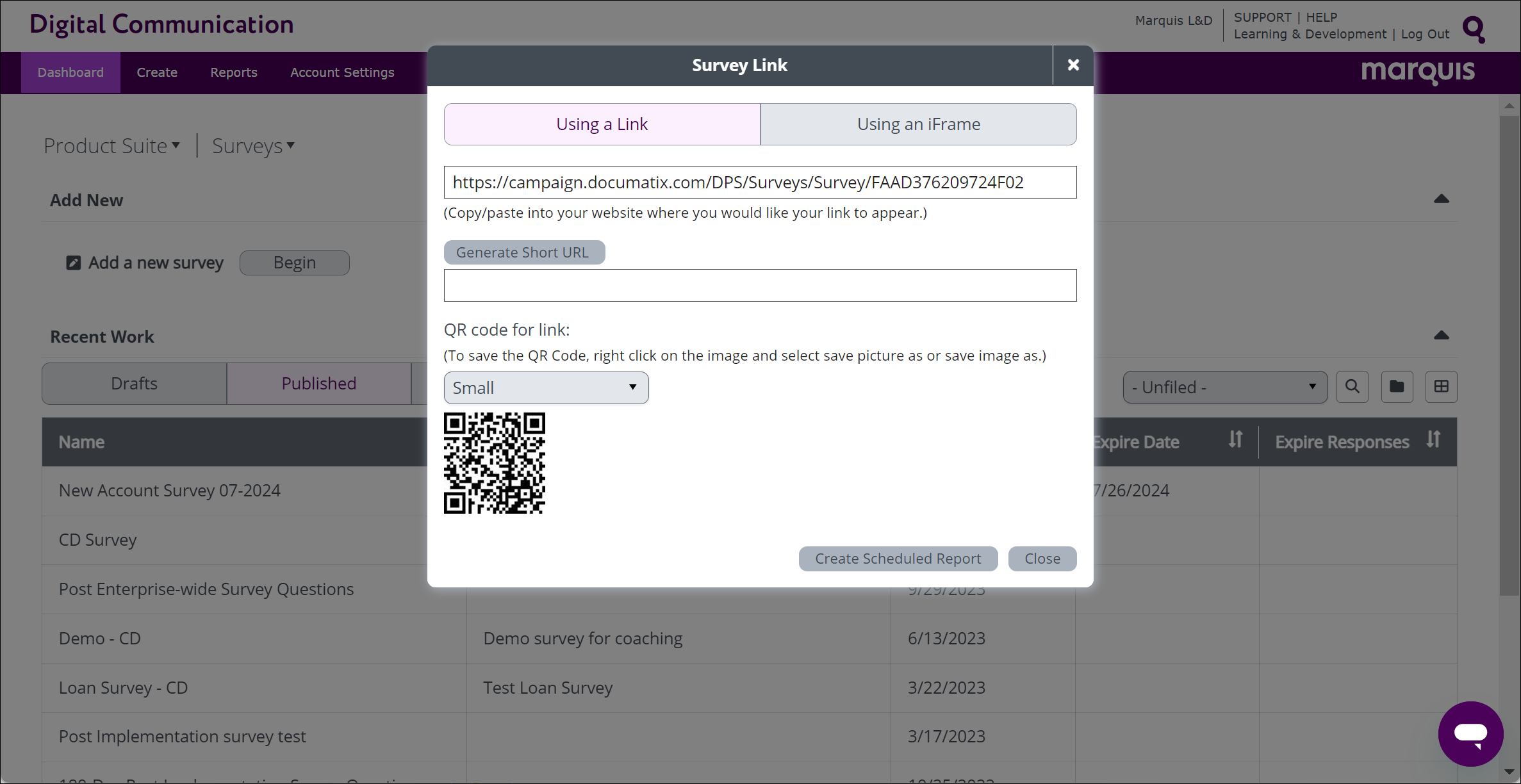Click the search icon beside Unfiled dropdown
Image resolution: width=1521 pixels, height=784 pixels.
coord(1352,387)
